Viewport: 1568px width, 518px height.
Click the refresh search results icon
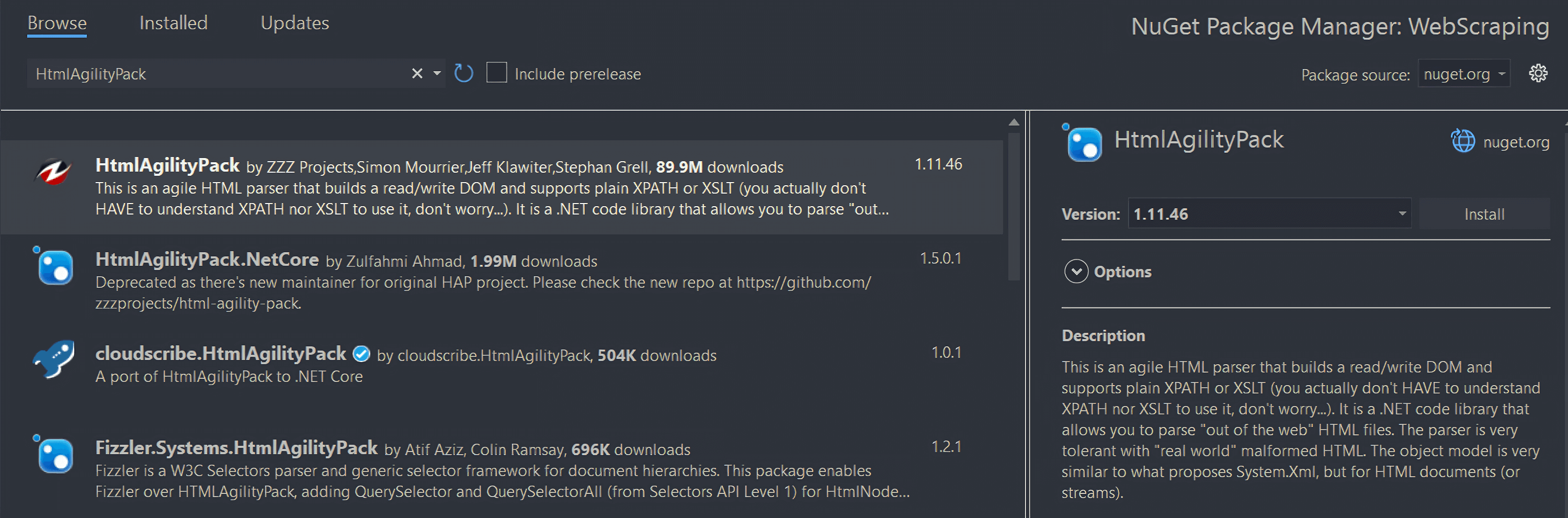point(463,74)
